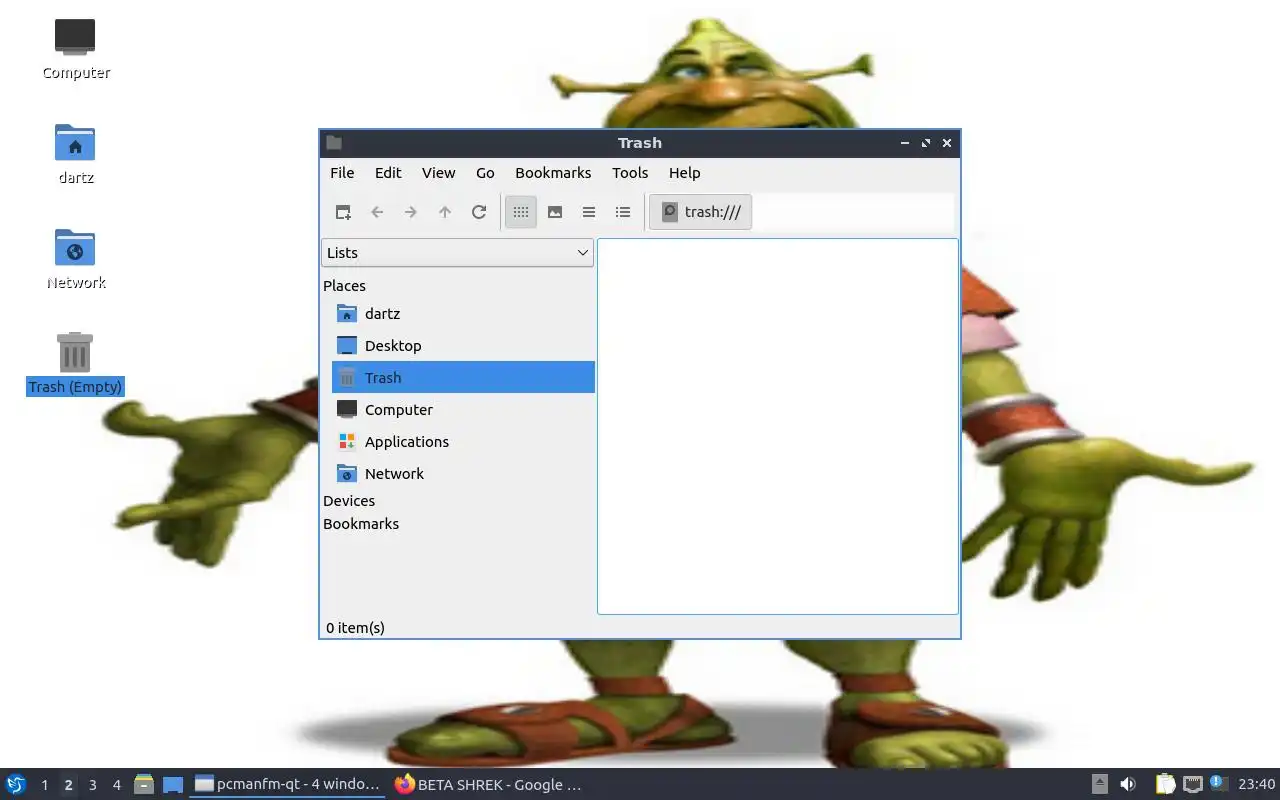Open the Edit menu
Viewport: 1280px width, 800px height.
(388, 173)
